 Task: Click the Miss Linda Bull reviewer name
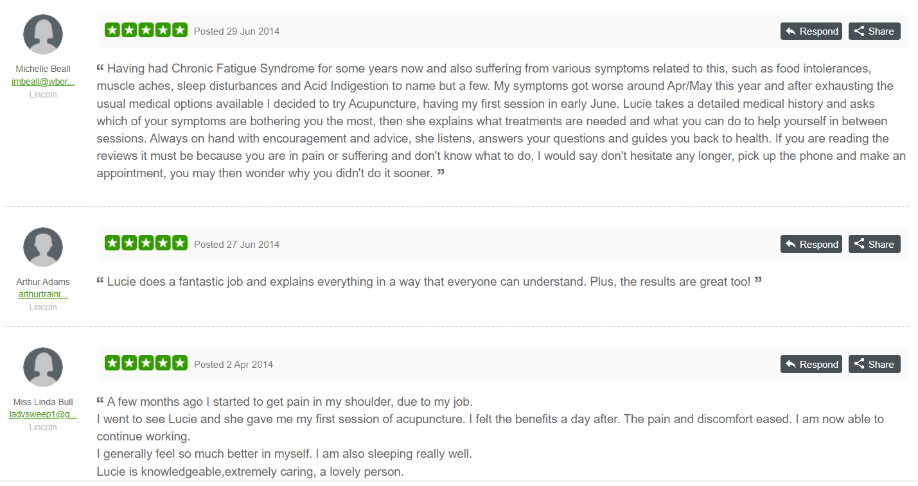(43, 402)
